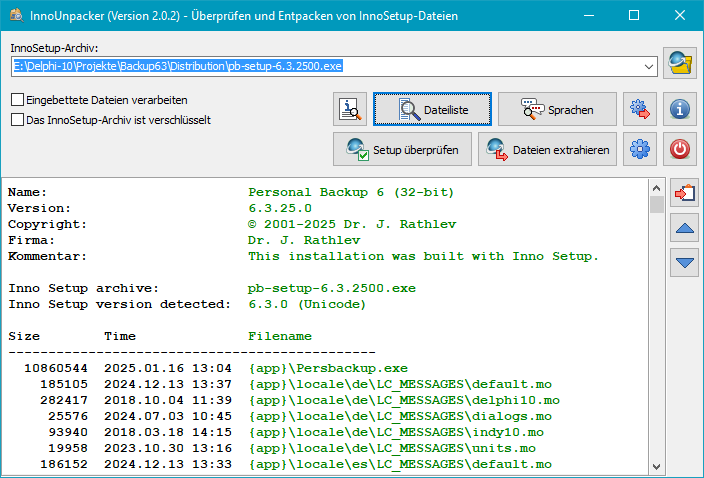Click the output scrollbar thumb
The width and height of the screenshot is (704, 478).
[x=656, y=205]
